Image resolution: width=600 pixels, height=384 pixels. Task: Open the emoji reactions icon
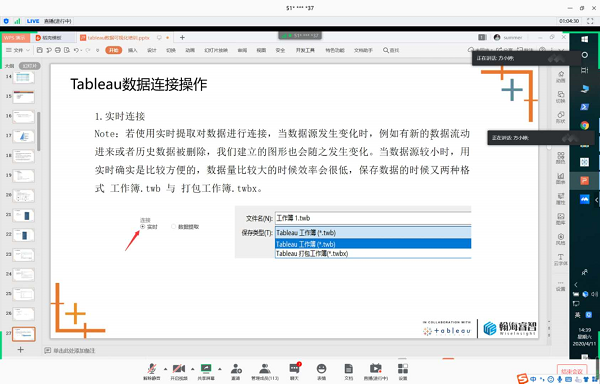tap(321, 369)
